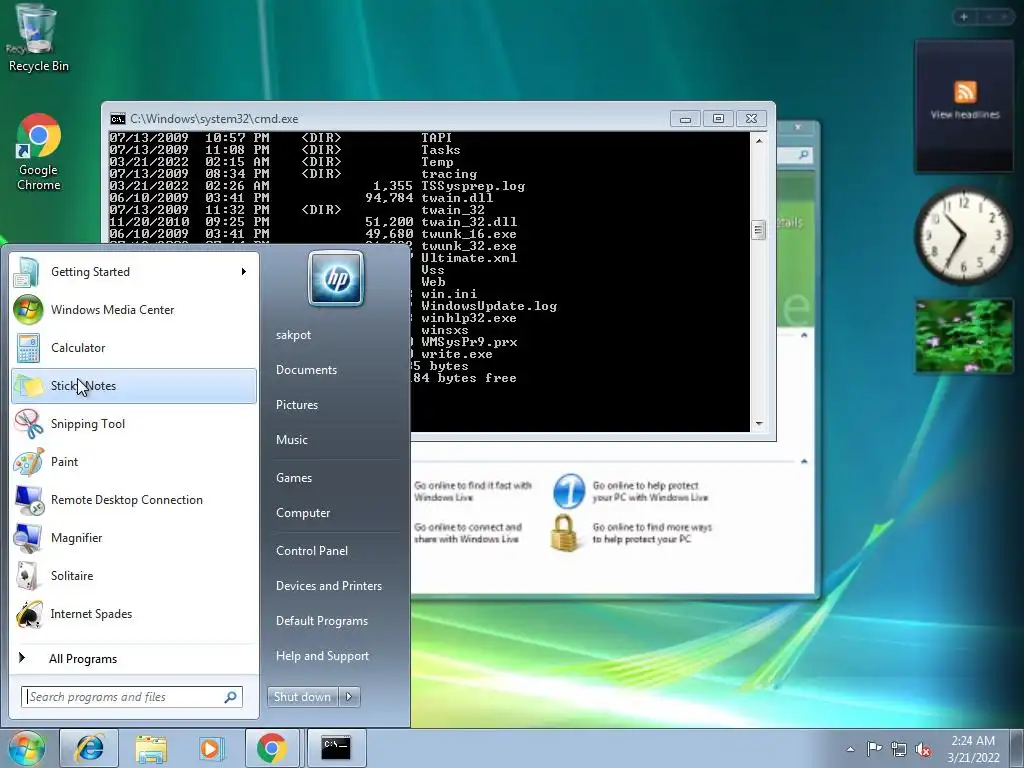Image resolution: width=1024 pixels, height=768 pixels.
Task: Click the RSS feed headlines gadget
Action: point(965,105)
